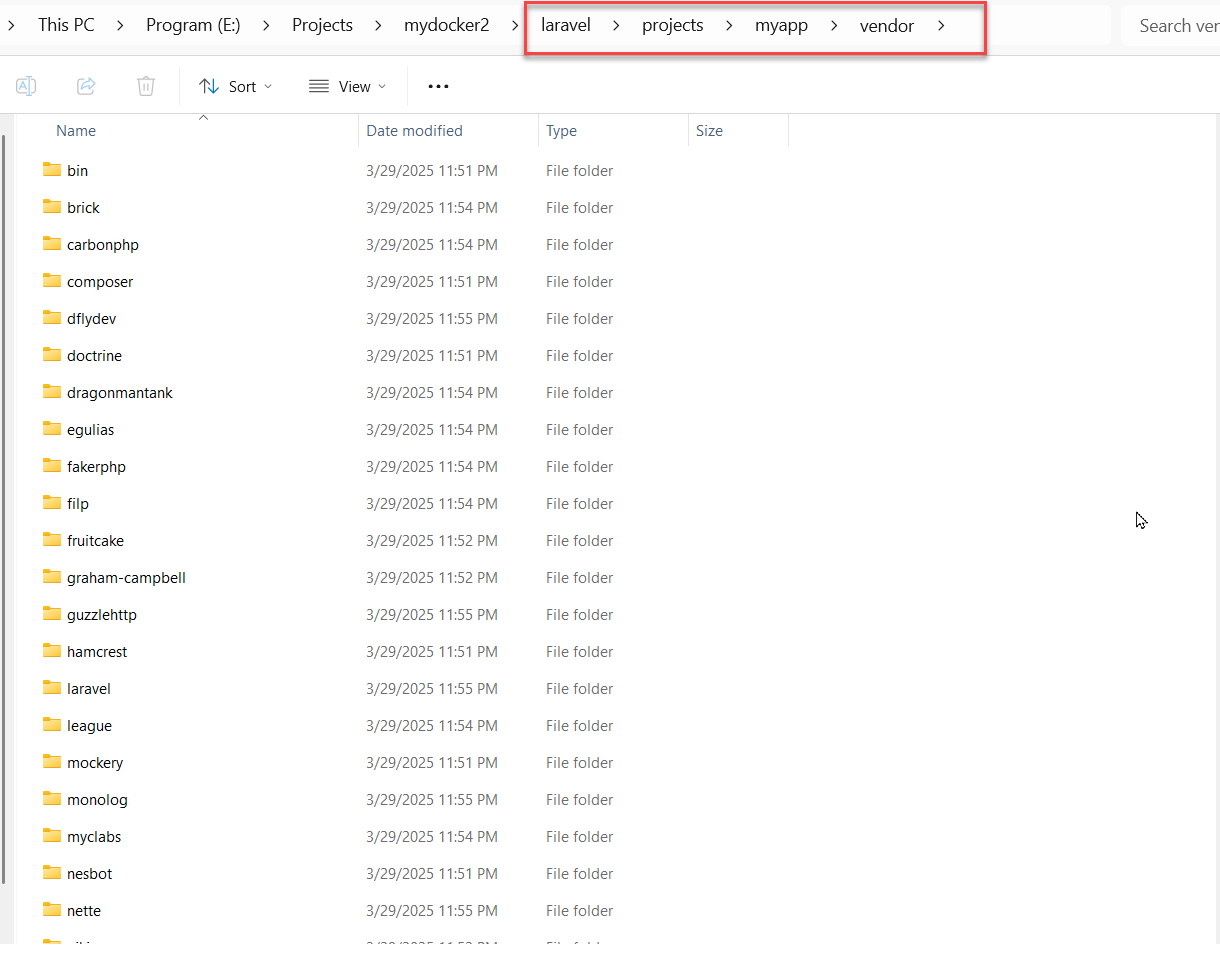Click the File folder type of the nesbot row

click(580, 873)
